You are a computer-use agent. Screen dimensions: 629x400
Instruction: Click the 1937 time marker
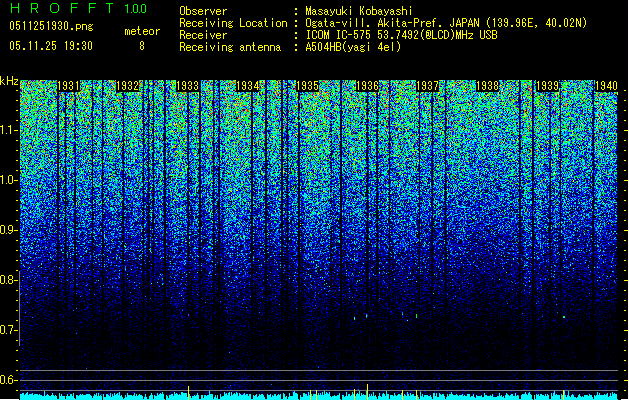pyautogui.click(x=428, y=86)
